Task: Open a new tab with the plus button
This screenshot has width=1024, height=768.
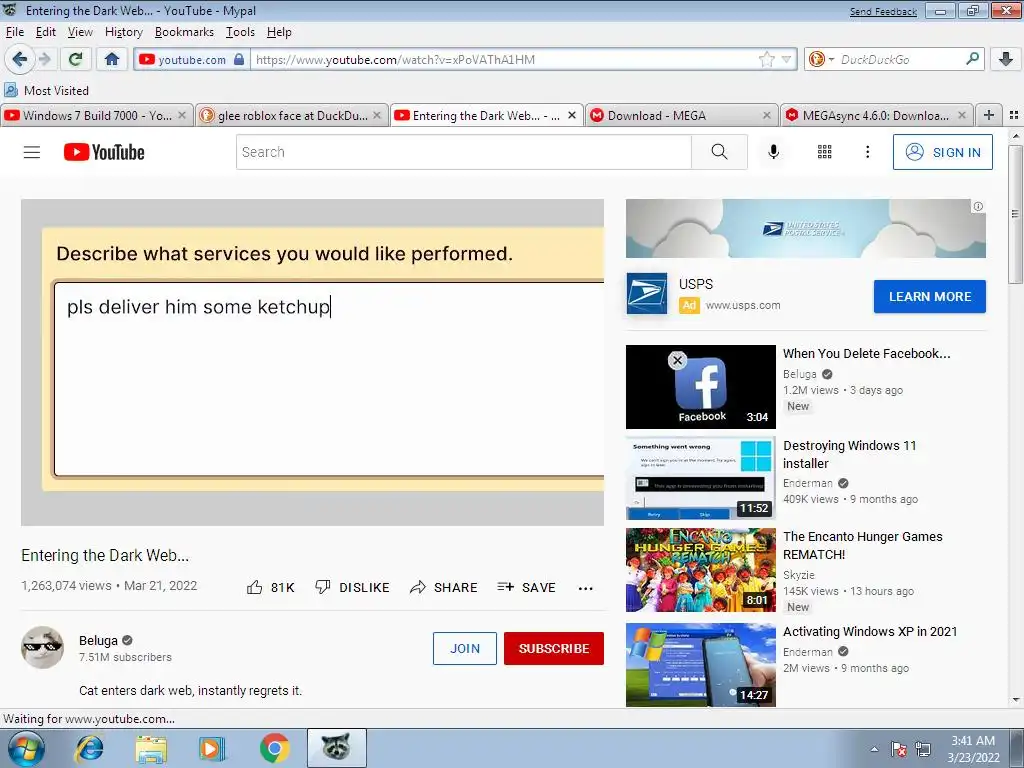Action: 989,115
